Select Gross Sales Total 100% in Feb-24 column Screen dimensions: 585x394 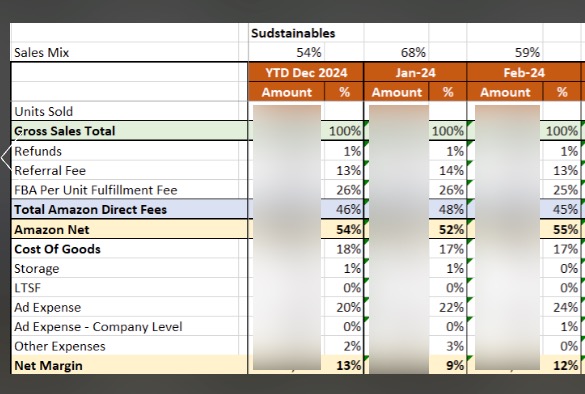pyautogui.click(x=562, y=131)
